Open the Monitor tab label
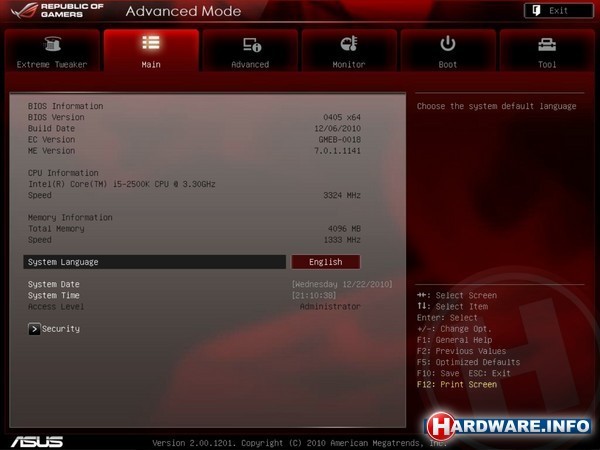Image resolution: width=600 pixels, height=450 pixels. (349, 64)
